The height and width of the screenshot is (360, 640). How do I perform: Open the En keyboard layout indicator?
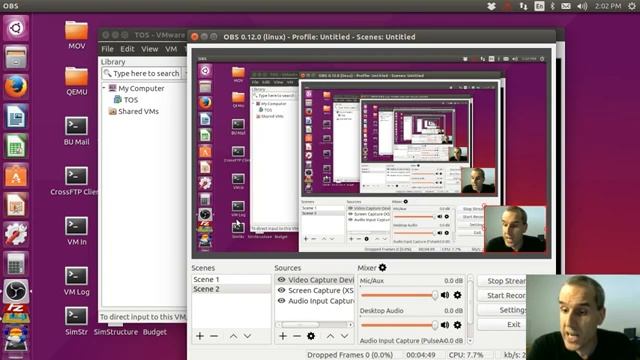[x=539, y=6]
